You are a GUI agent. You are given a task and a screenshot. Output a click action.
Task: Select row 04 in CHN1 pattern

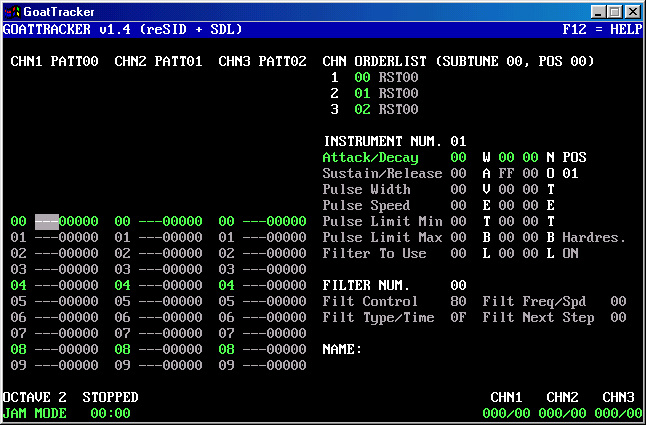click(54, 285)
